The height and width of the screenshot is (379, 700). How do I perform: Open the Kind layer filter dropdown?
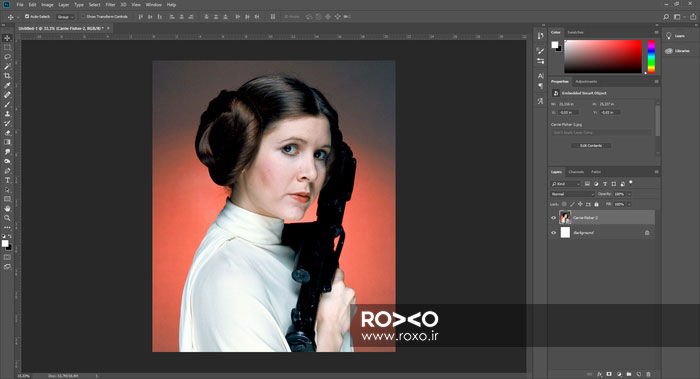point(565,184)
